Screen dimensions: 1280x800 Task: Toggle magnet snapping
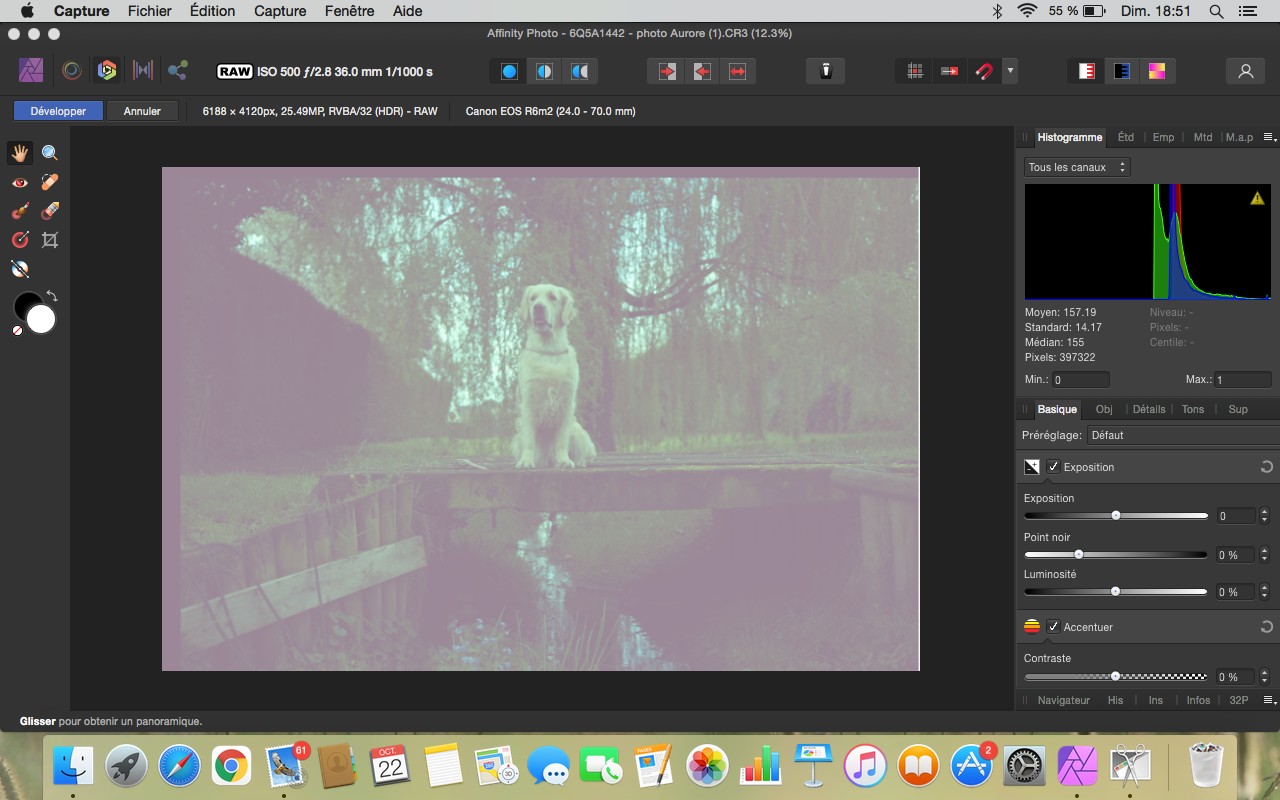pyautogui.click(x=984, y=71)
